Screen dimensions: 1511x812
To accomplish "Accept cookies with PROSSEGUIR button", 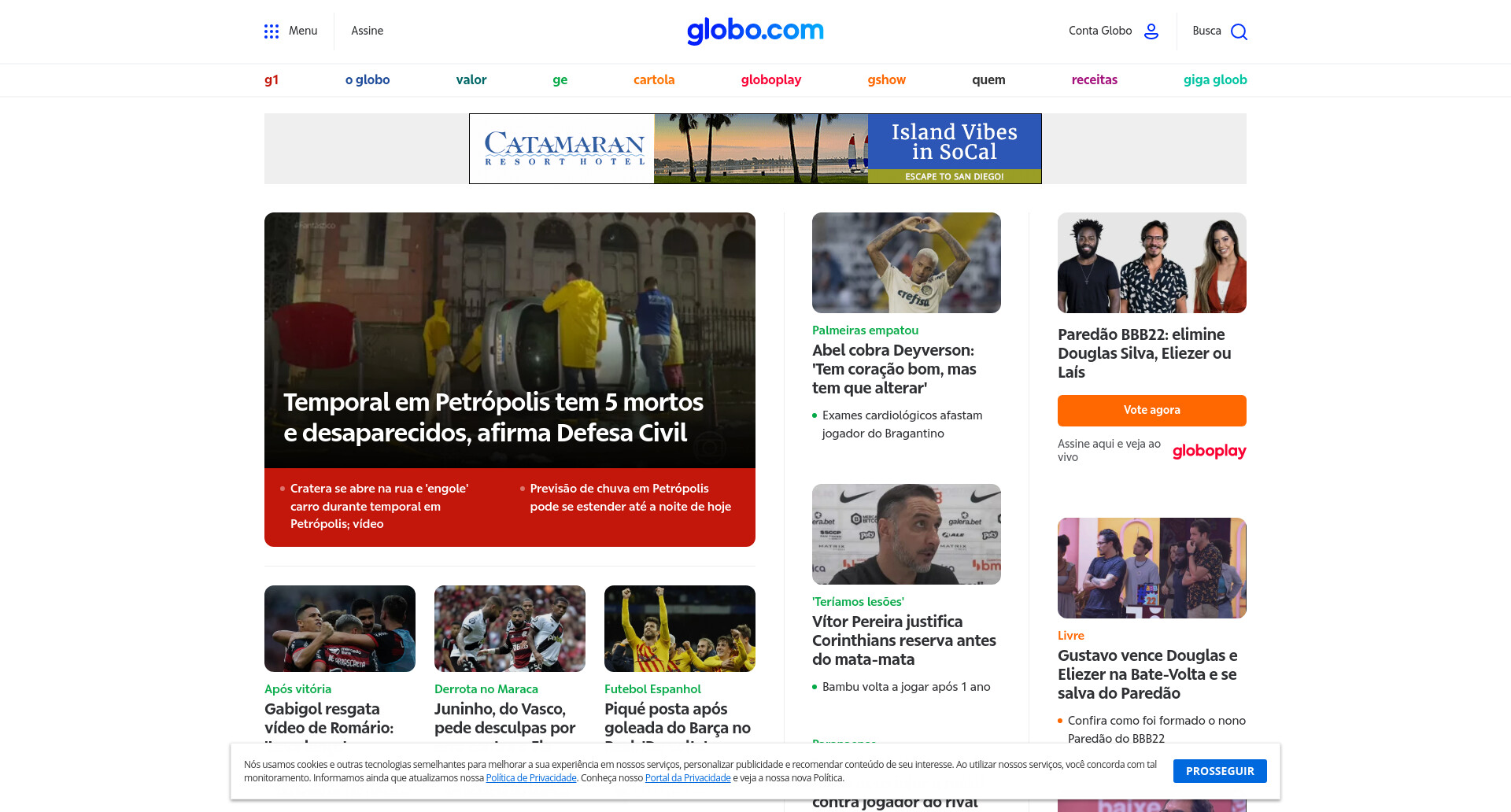I will pos(1220,771).
